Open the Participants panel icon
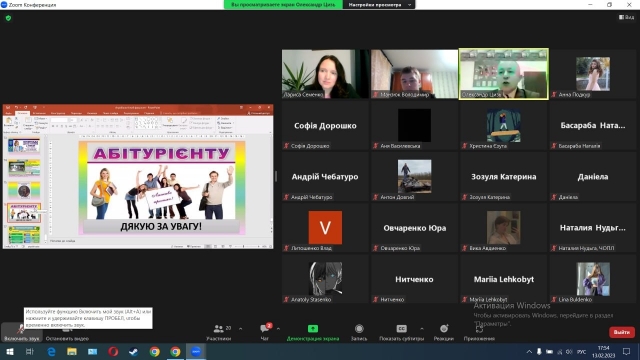640x360 pixels. tap(219, 329)
